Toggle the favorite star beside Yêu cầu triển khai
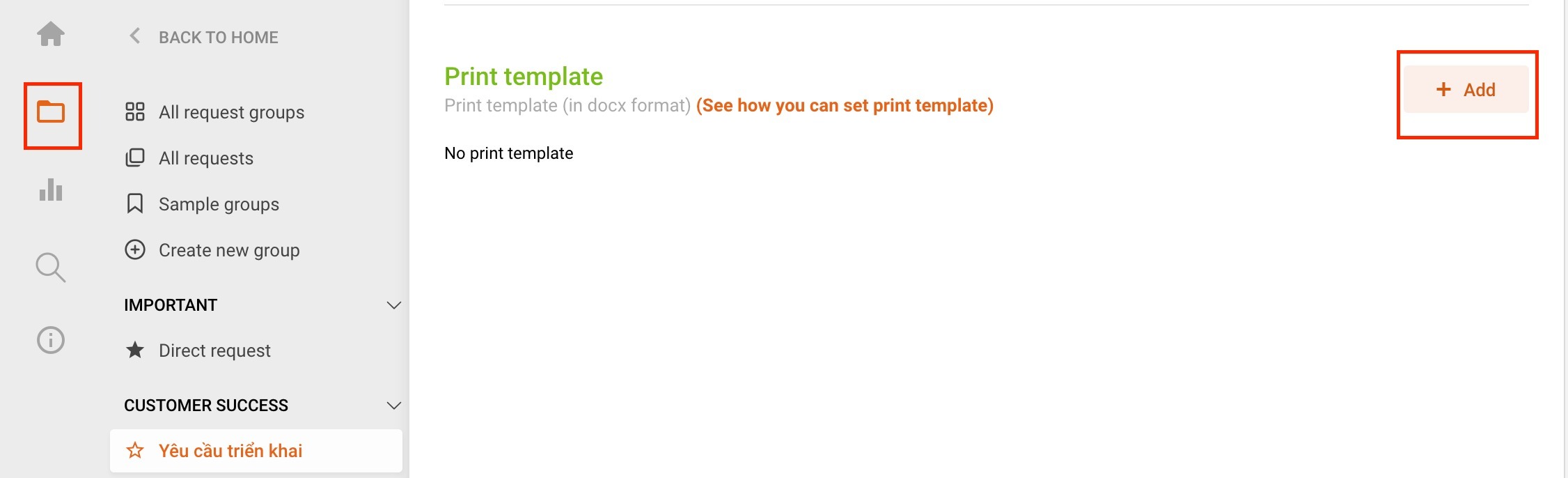Image resolution: width=1568 pixels, height=478 pixels. coord(133,450)
